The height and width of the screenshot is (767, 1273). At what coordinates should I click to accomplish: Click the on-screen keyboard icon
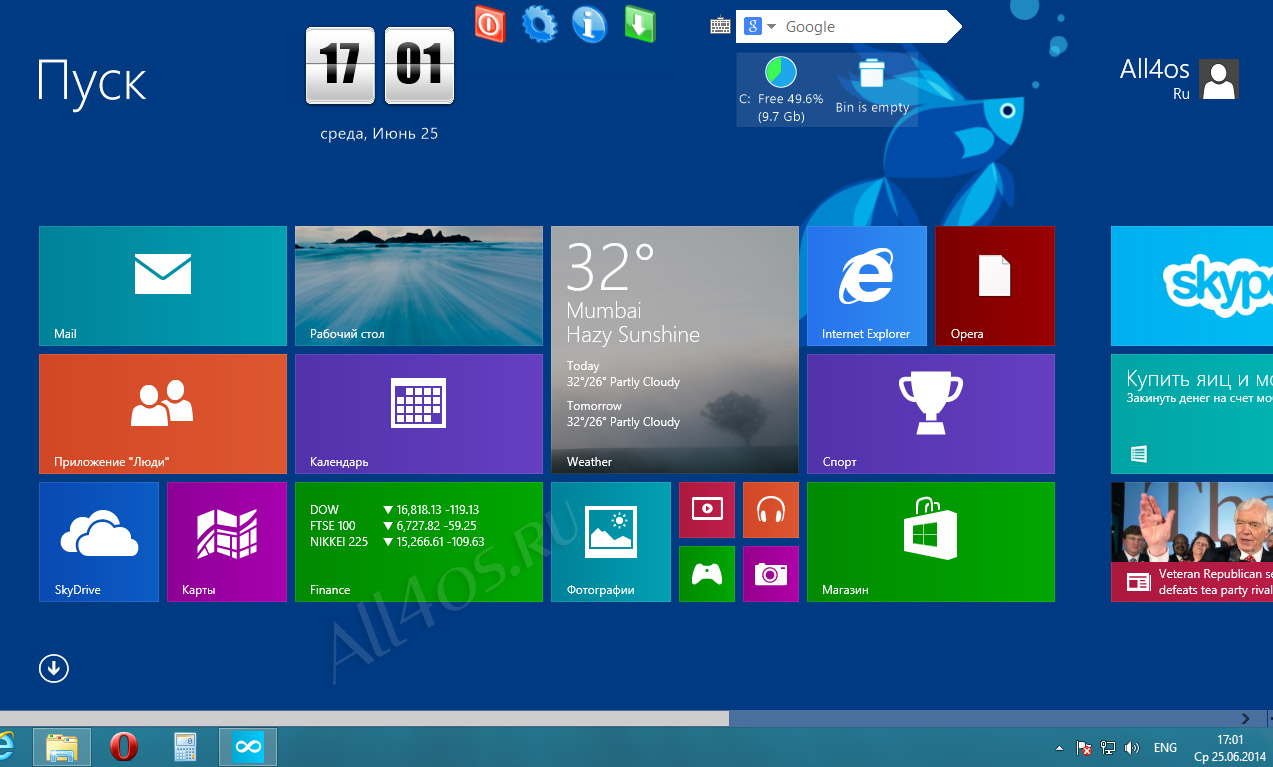[720, 27]
